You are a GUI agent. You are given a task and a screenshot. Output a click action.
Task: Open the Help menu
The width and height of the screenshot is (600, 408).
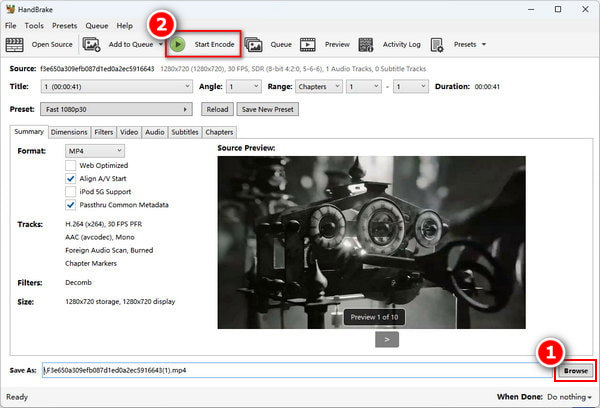click(125, 26)
